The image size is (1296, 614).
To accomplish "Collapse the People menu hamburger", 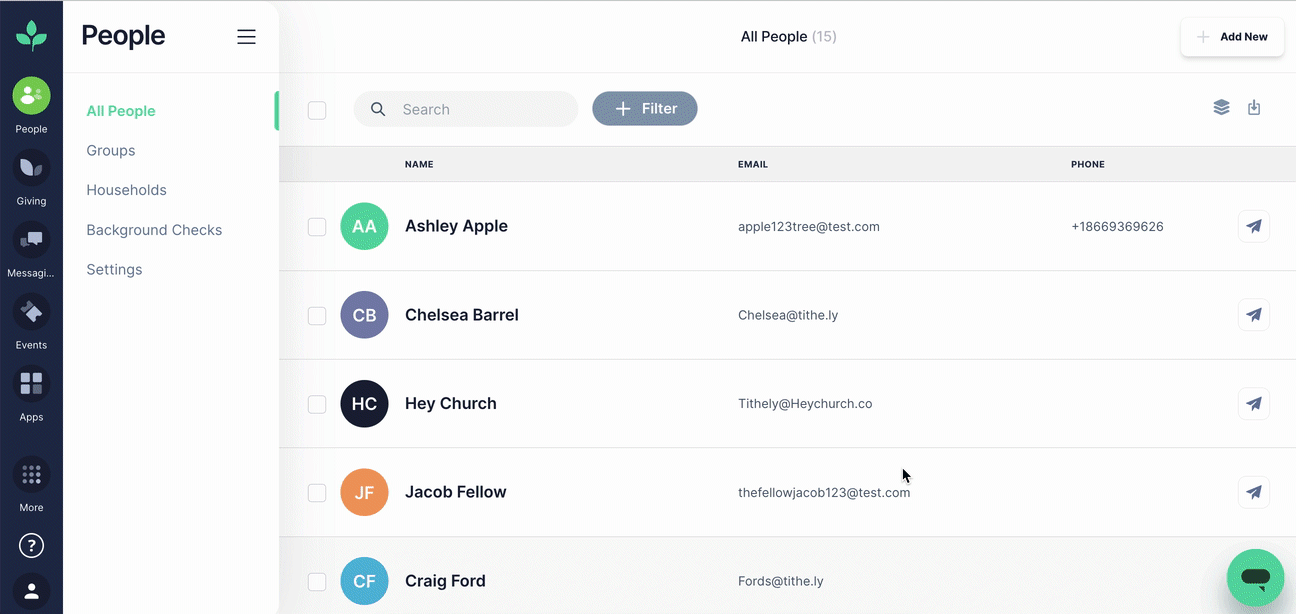I will (x=246, y=37).
